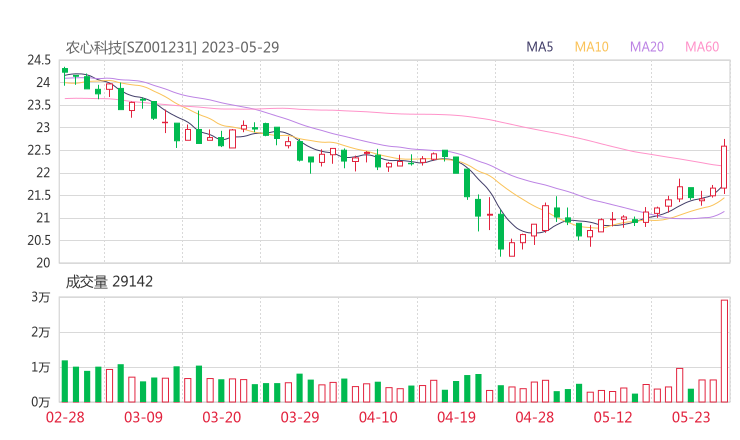740x440 pixels.
Task: Click the 21.5 price axis label
Action: pos(39,195)
